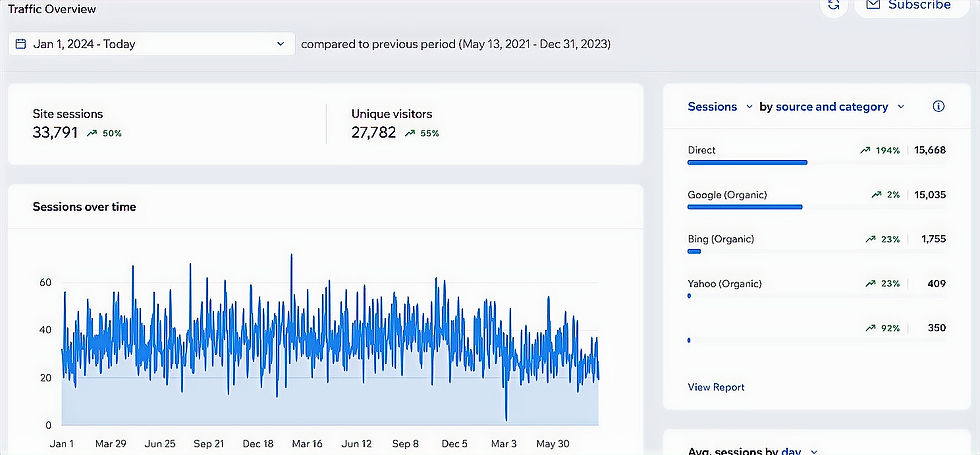This screenshot has height=455, width=980.
Task: Click the Jun 25 axis label
Action: click(160, 444)
